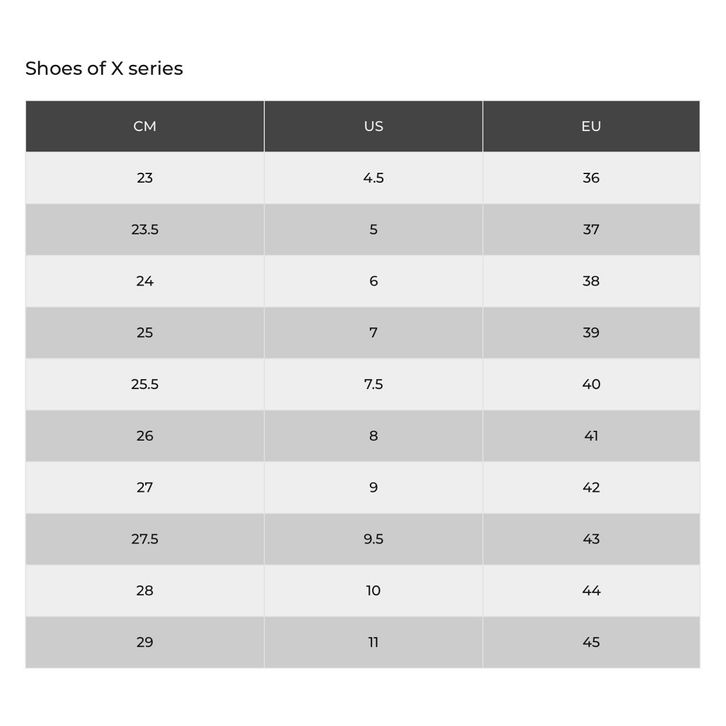The width and height of the screenshot is (726, 726).
Task: Select the EU size 39 cell
Action: click(591, 332)
